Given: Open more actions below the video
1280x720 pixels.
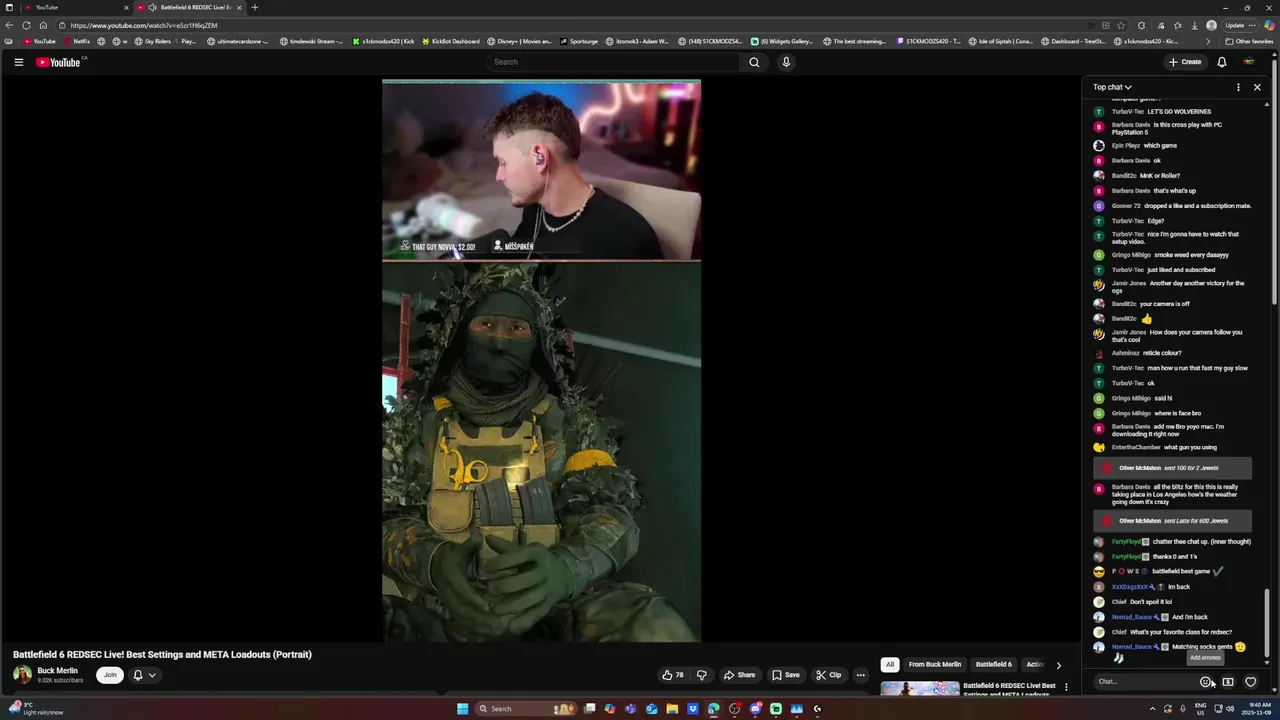Looking at the screenshot, I should coord(860,675).
